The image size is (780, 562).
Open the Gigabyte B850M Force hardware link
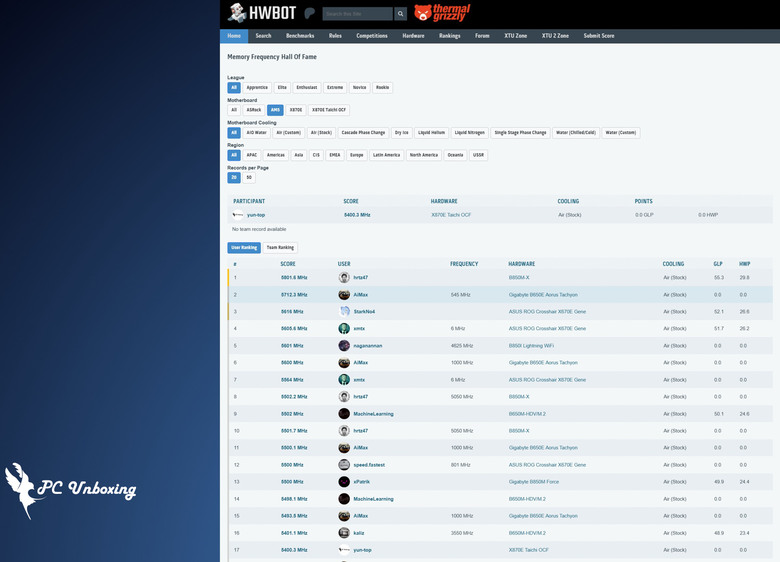point(534,482)
